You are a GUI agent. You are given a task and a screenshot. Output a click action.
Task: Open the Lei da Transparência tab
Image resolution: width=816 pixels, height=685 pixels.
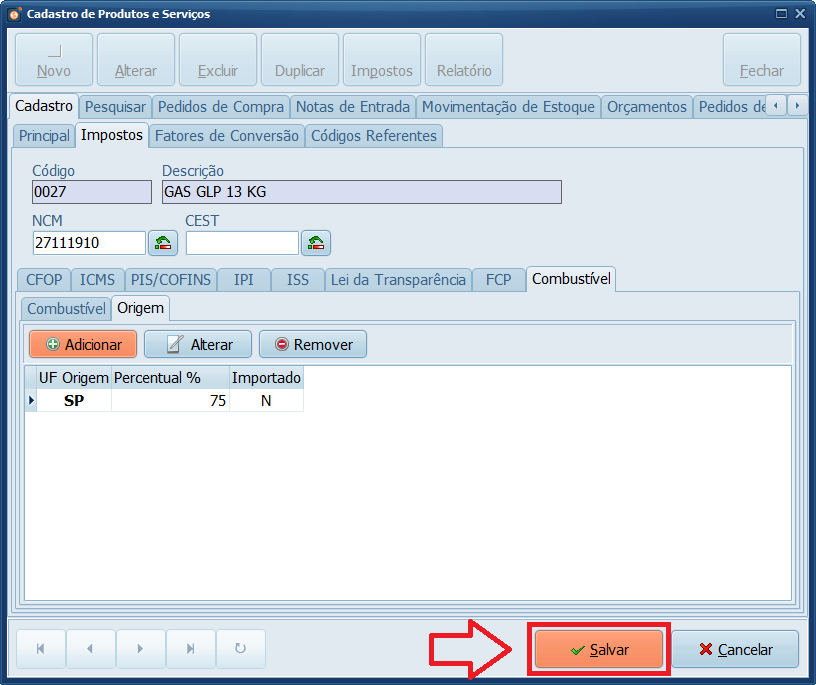[398, 280]
